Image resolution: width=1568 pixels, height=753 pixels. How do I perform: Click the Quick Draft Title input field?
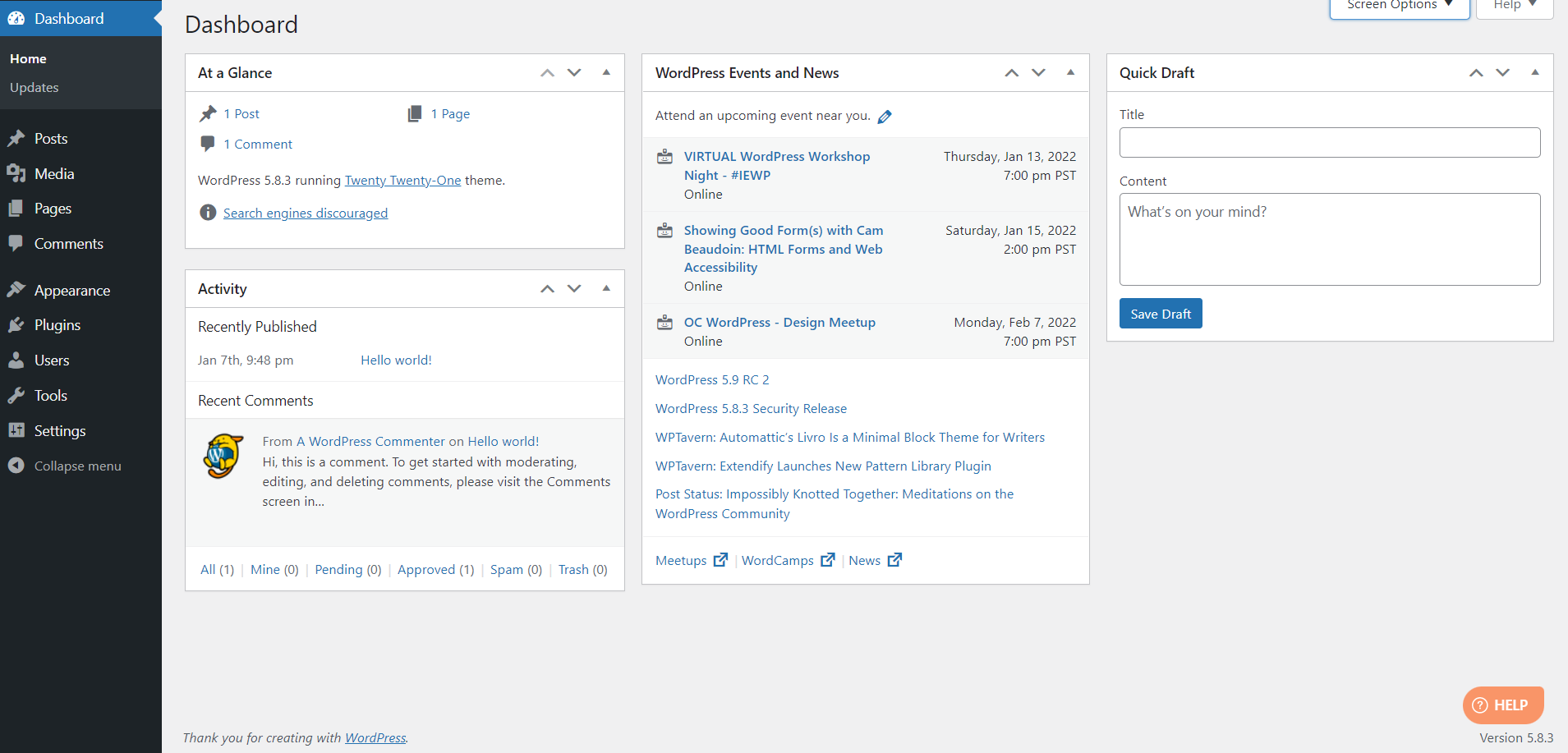[1330, 143]
